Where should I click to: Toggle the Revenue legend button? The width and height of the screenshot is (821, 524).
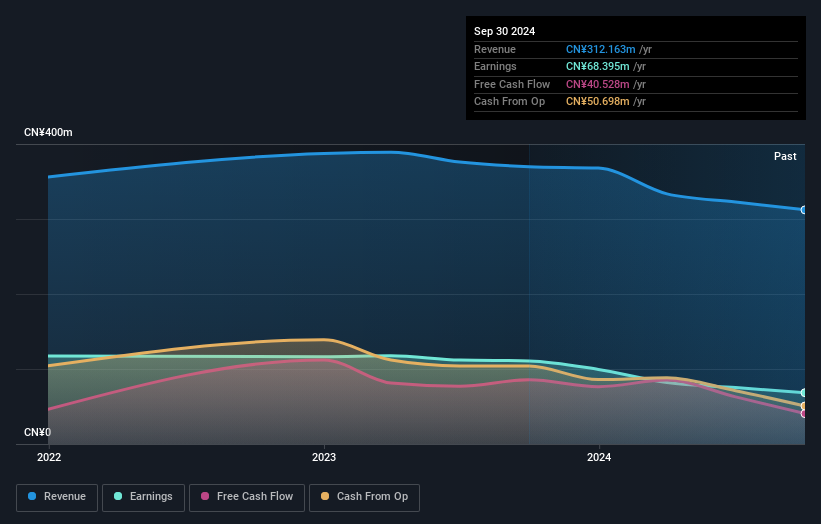[x=57, y=497]
